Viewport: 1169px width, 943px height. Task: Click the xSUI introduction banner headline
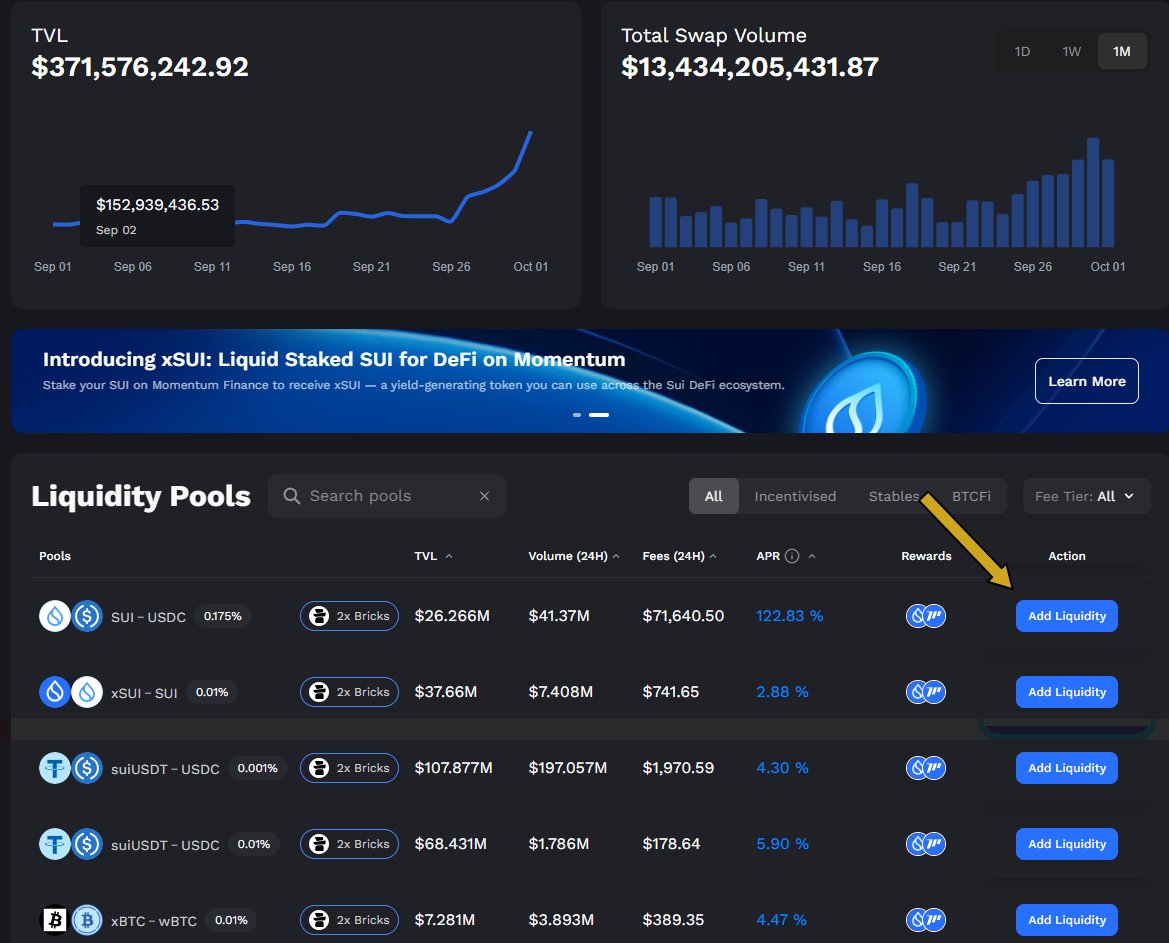(334, 360)
